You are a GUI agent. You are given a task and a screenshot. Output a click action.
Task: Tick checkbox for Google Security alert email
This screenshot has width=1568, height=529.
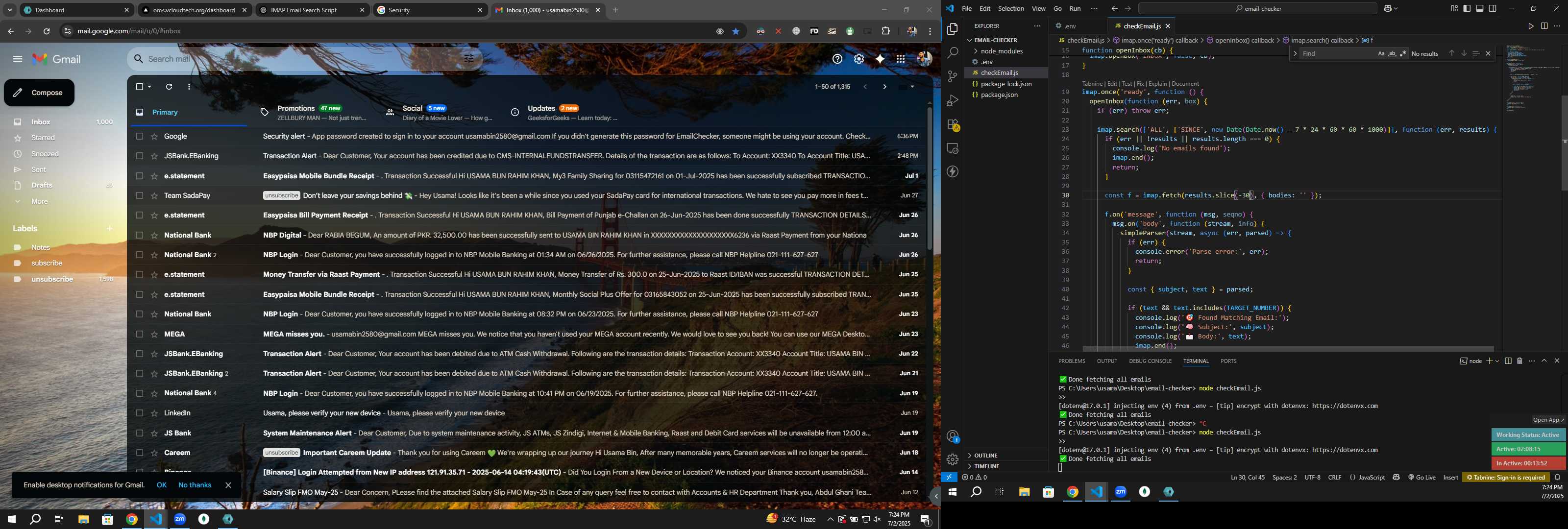pos(139,137)
